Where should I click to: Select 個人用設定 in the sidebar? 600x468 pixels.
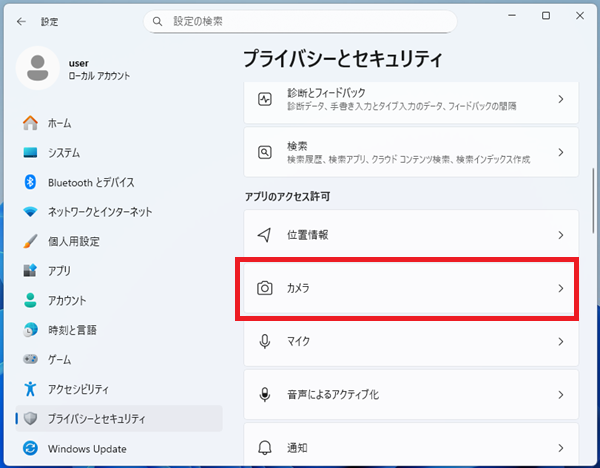[x=119, y=241]
